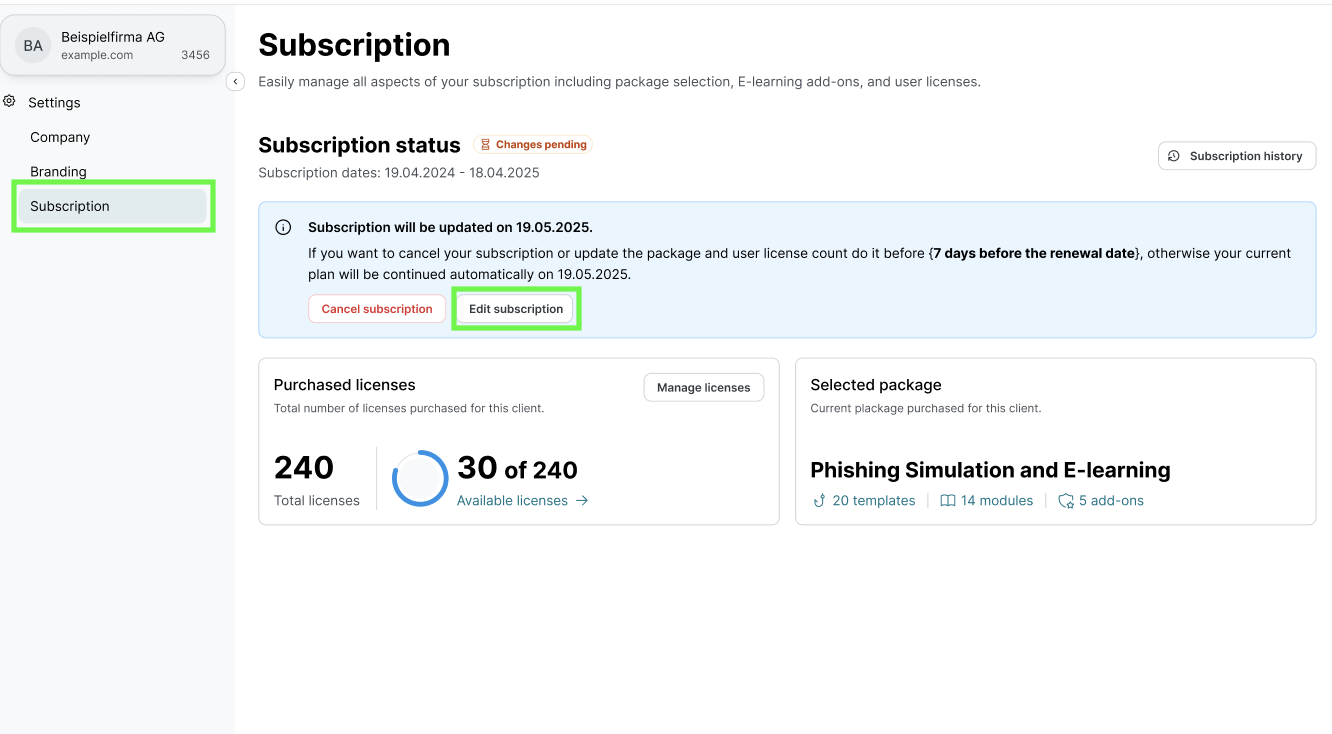
Task: Click the clock icon on Subscription history button
Action: pyautogui.click(x=1174, y=155)
